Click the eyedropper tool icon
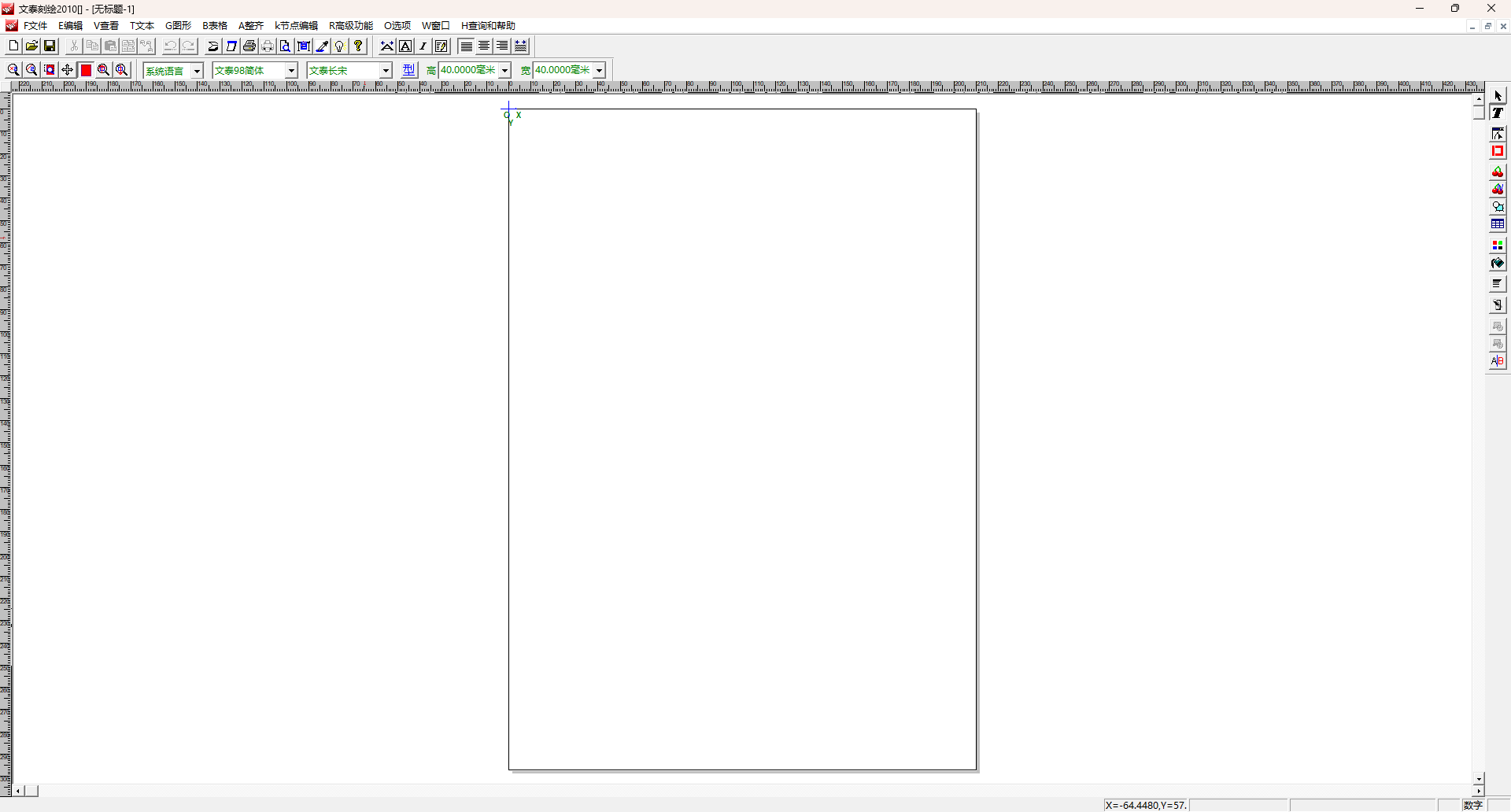Image resolution: width=1511 pixels, height=812 pixels. tap(322, 46)
